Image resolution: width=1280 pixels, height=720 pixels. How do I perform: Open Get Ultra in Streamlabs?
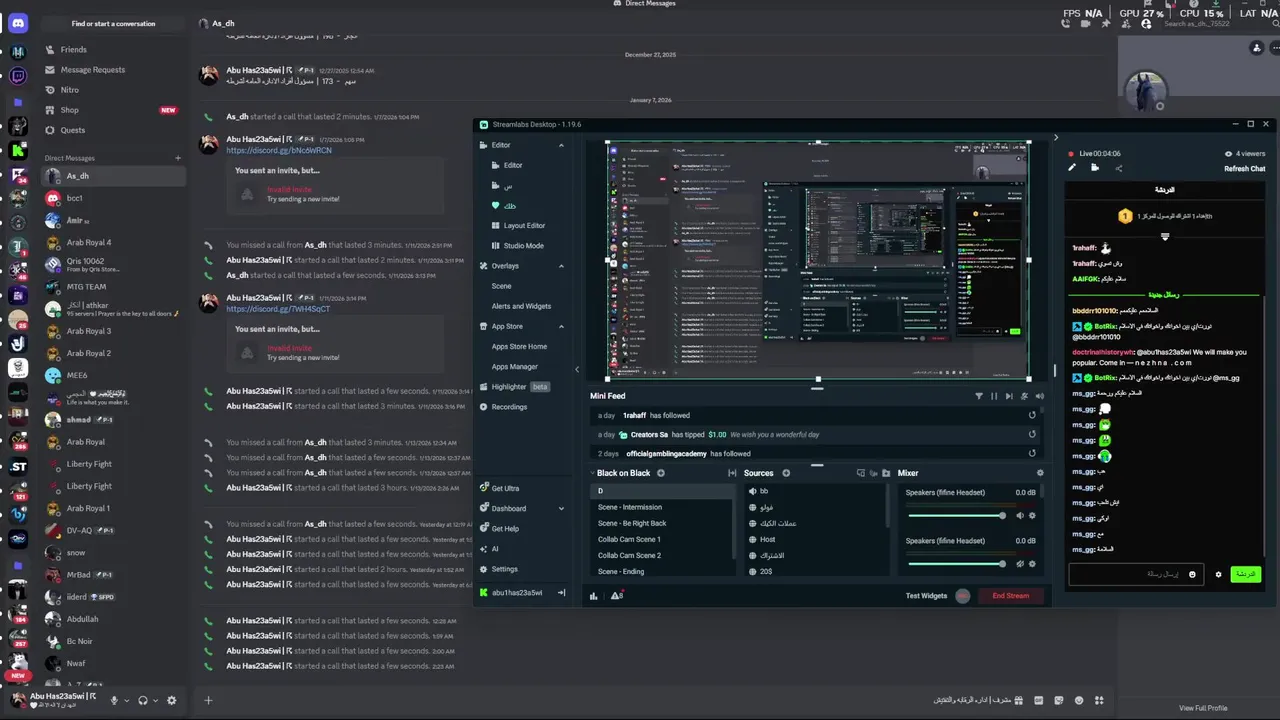(x=499, y=488)
